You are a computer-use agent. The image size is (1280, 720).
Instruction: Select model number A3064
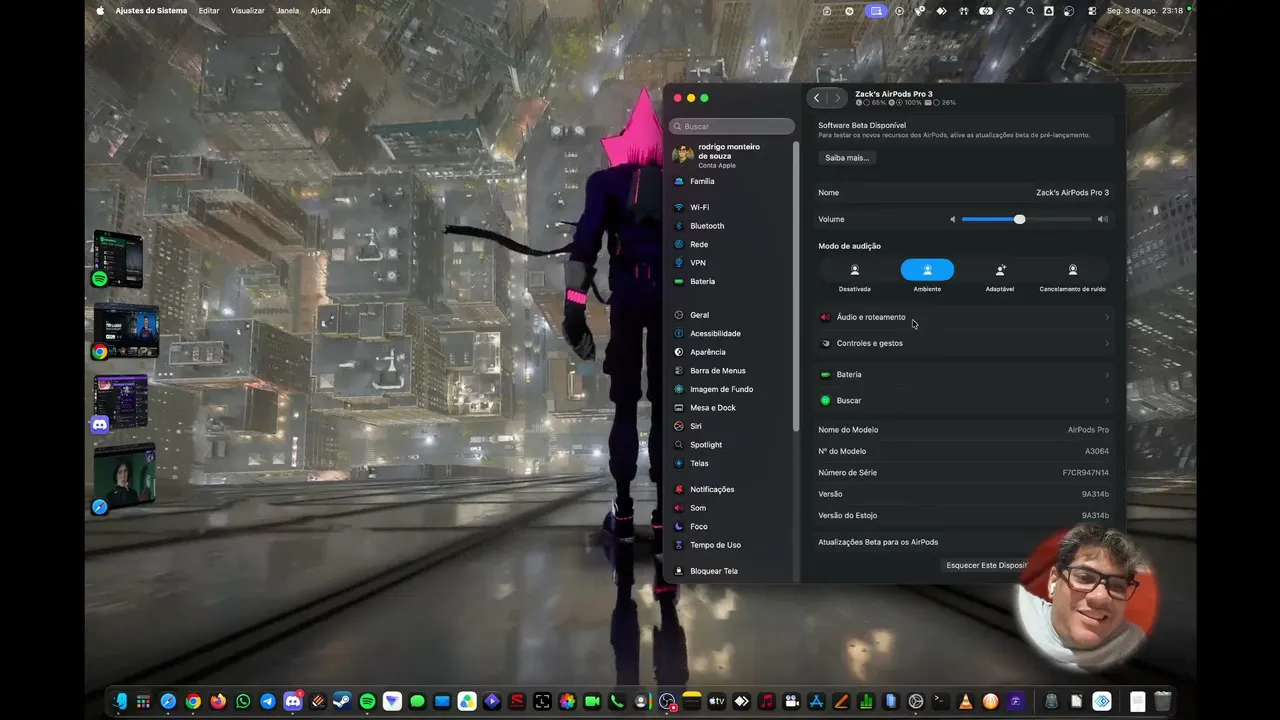click(x=1097, y=451)
